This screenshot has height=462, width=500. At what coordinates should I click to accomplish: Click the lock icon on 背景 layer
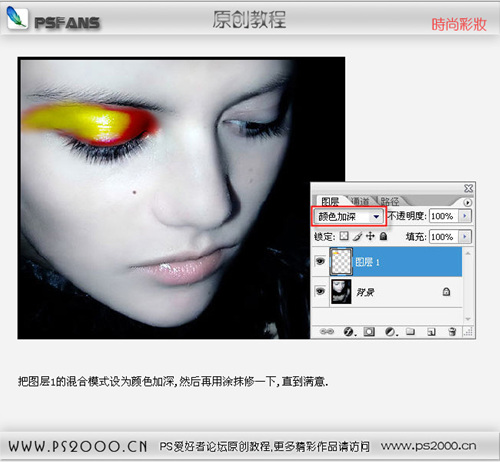point(446,292)
